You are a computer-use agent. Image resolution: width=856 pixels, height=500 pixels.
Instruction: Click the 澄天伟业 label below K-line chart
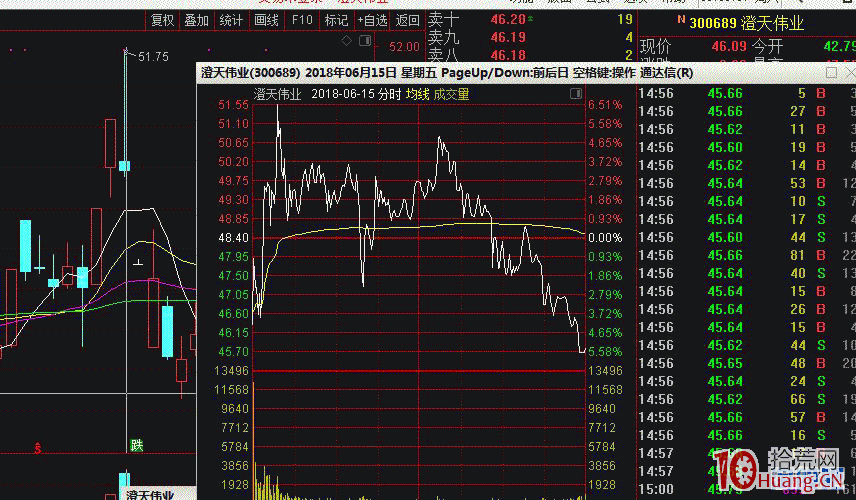(150, 495)
